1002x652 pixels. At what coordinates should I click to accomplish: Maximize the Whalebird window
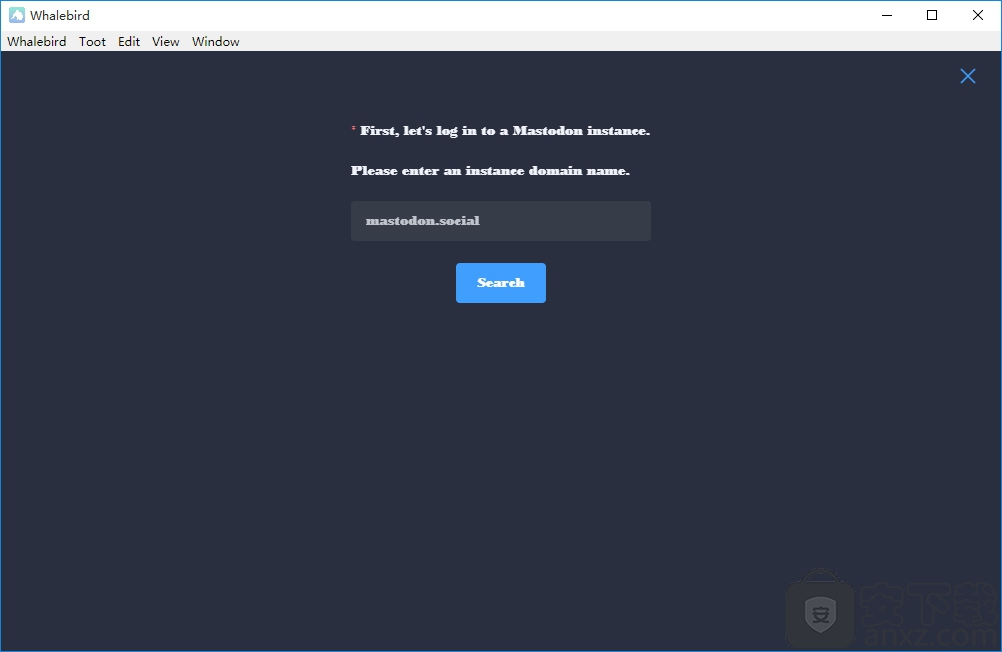(932, 15)
